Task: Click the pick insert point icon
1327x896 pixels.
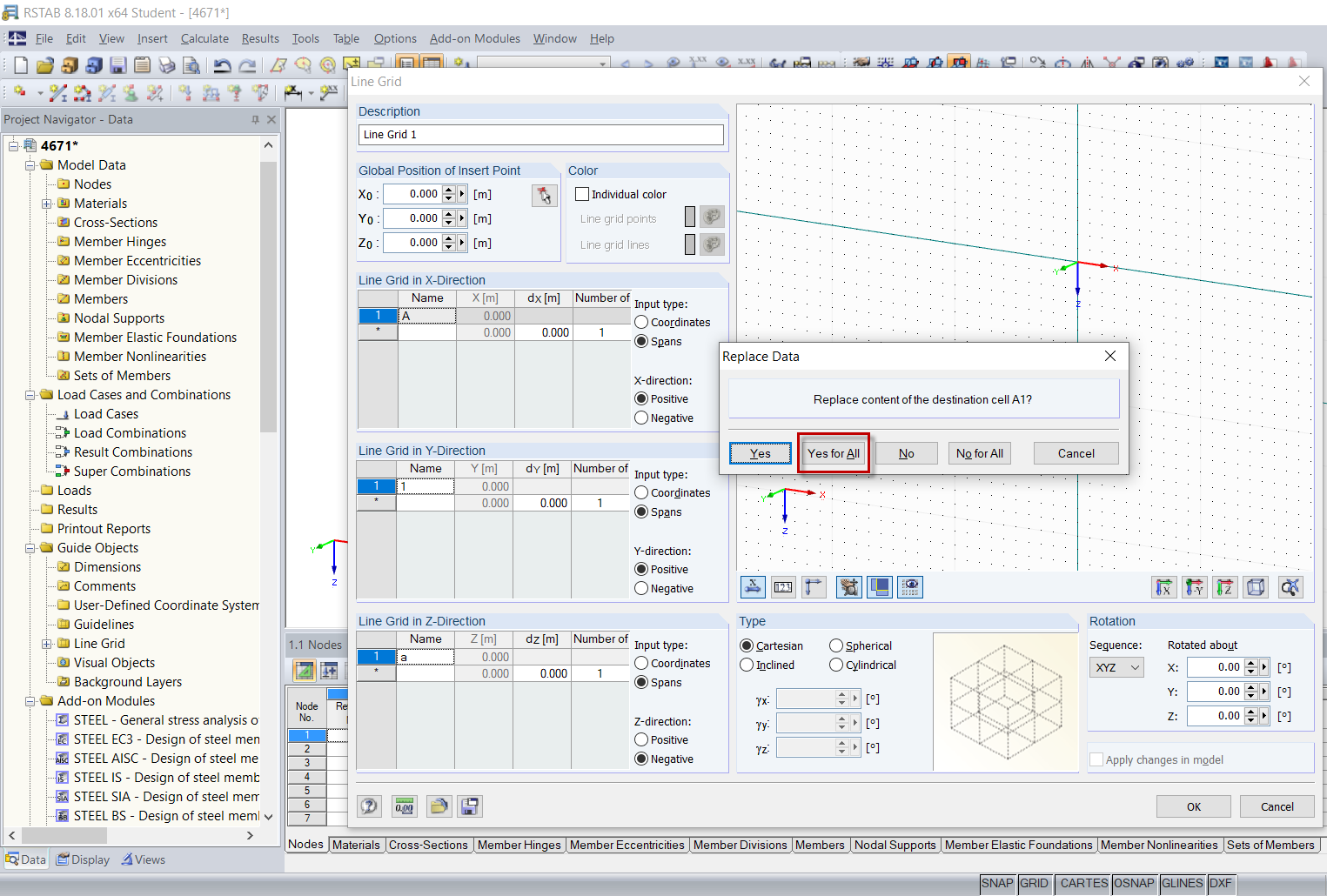Action: click(545, 195)
